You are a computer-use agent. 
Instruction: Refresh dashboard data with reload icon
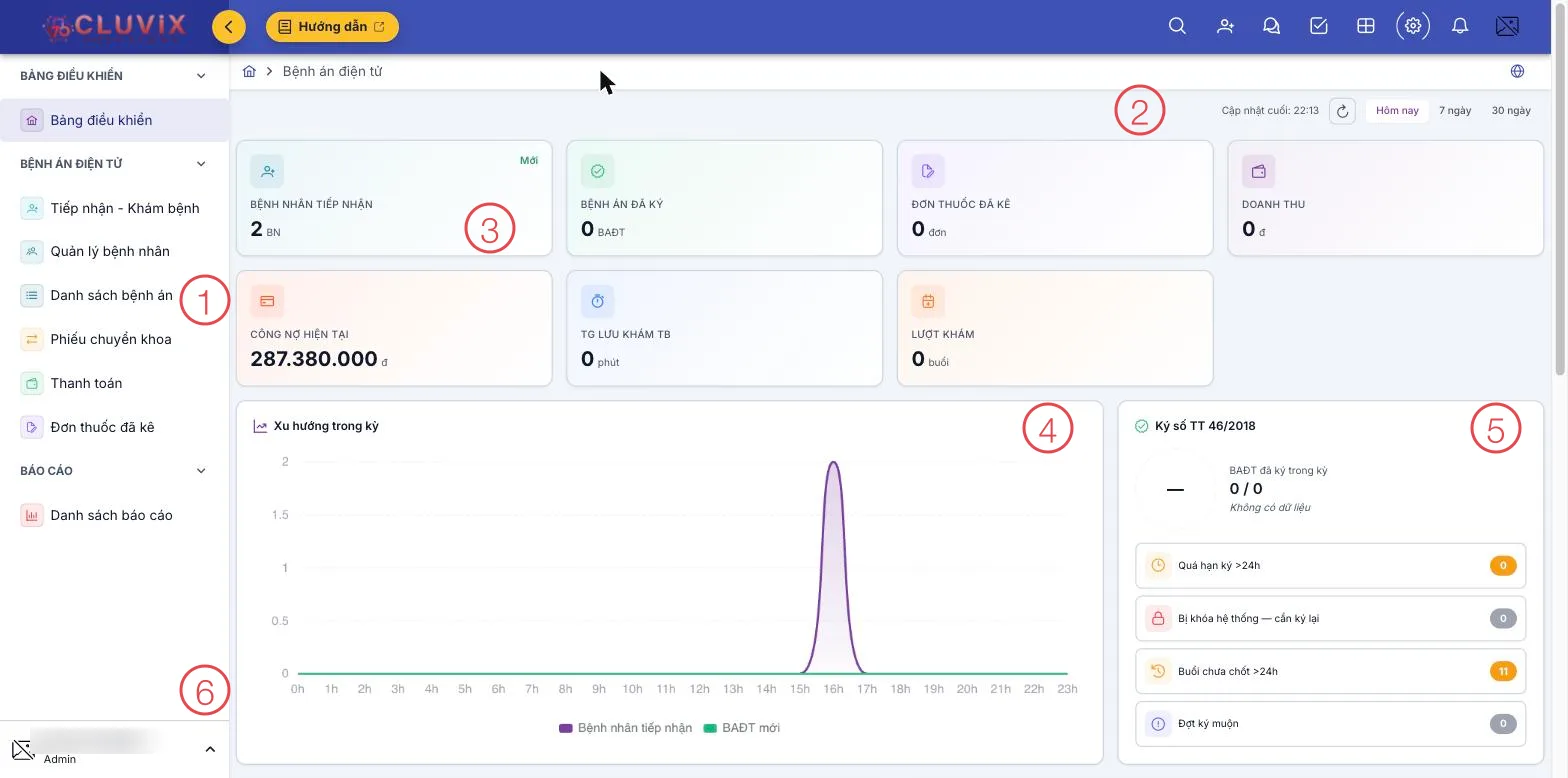click(x=1343, y=111)
